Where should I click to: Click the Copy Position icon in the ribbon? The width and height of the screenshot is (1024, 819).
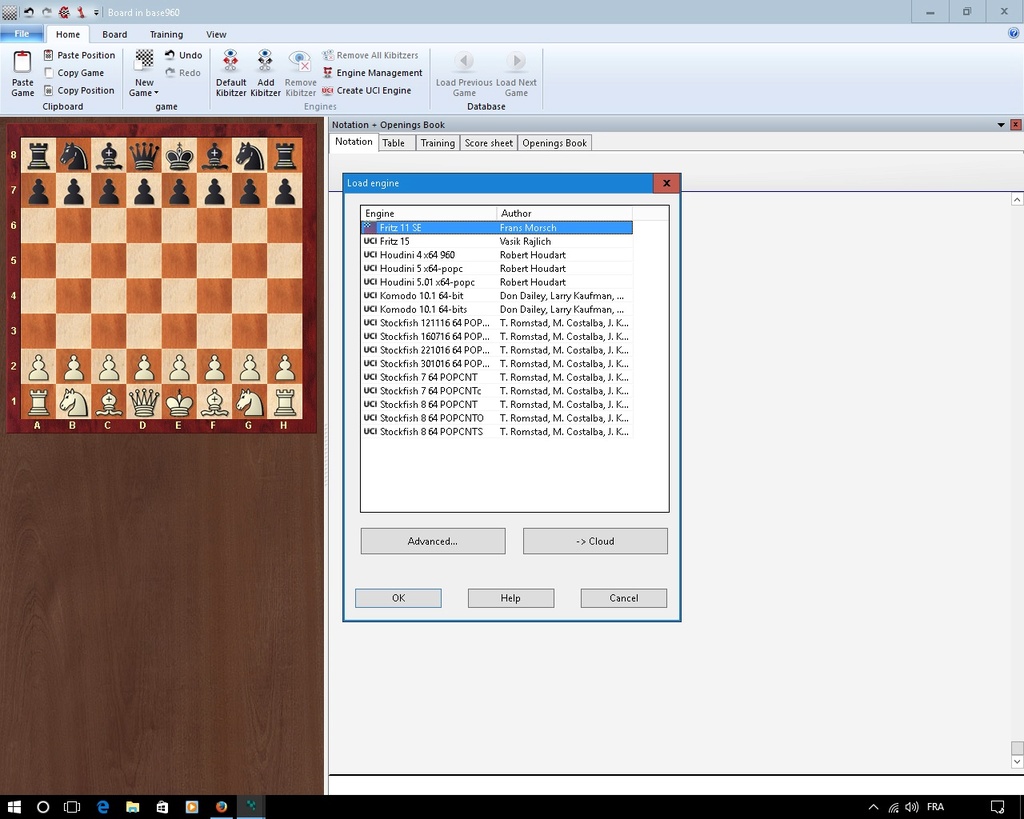pos(48,90)
